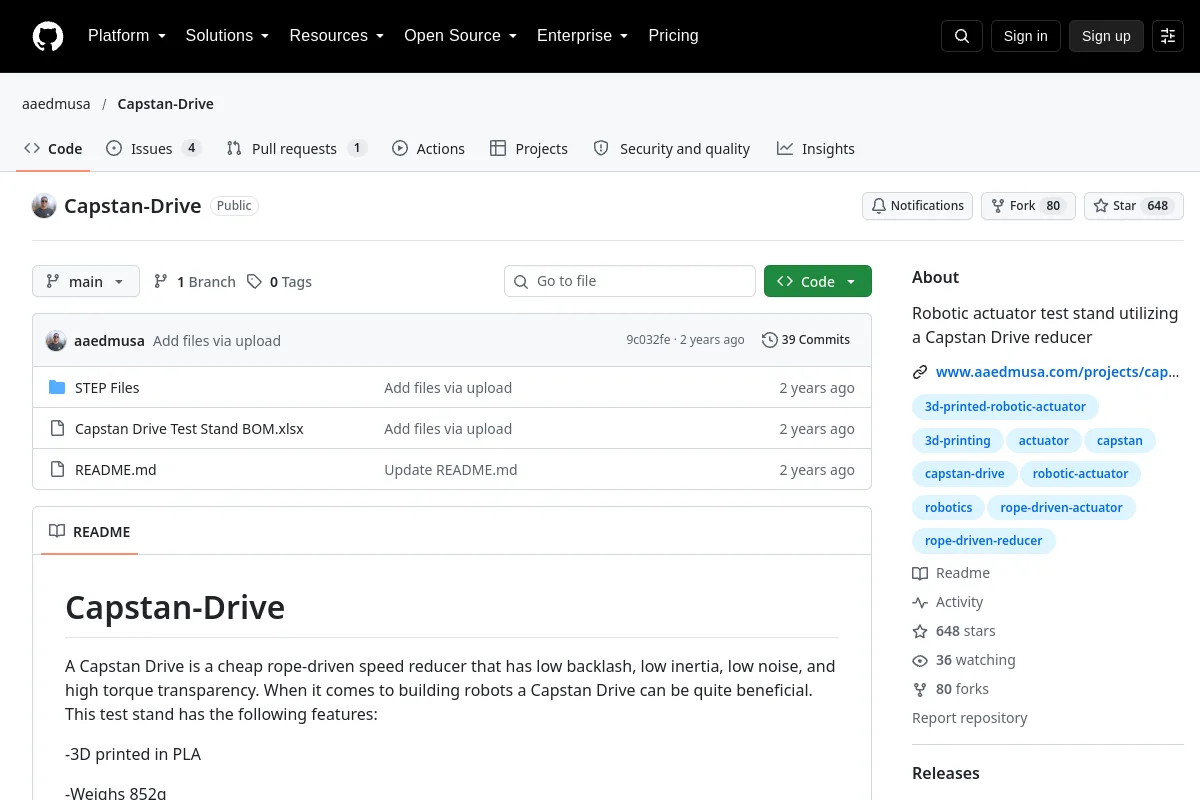Click the Notifications button
Screen dimensions: 1200x800
[x=918, y=206]
